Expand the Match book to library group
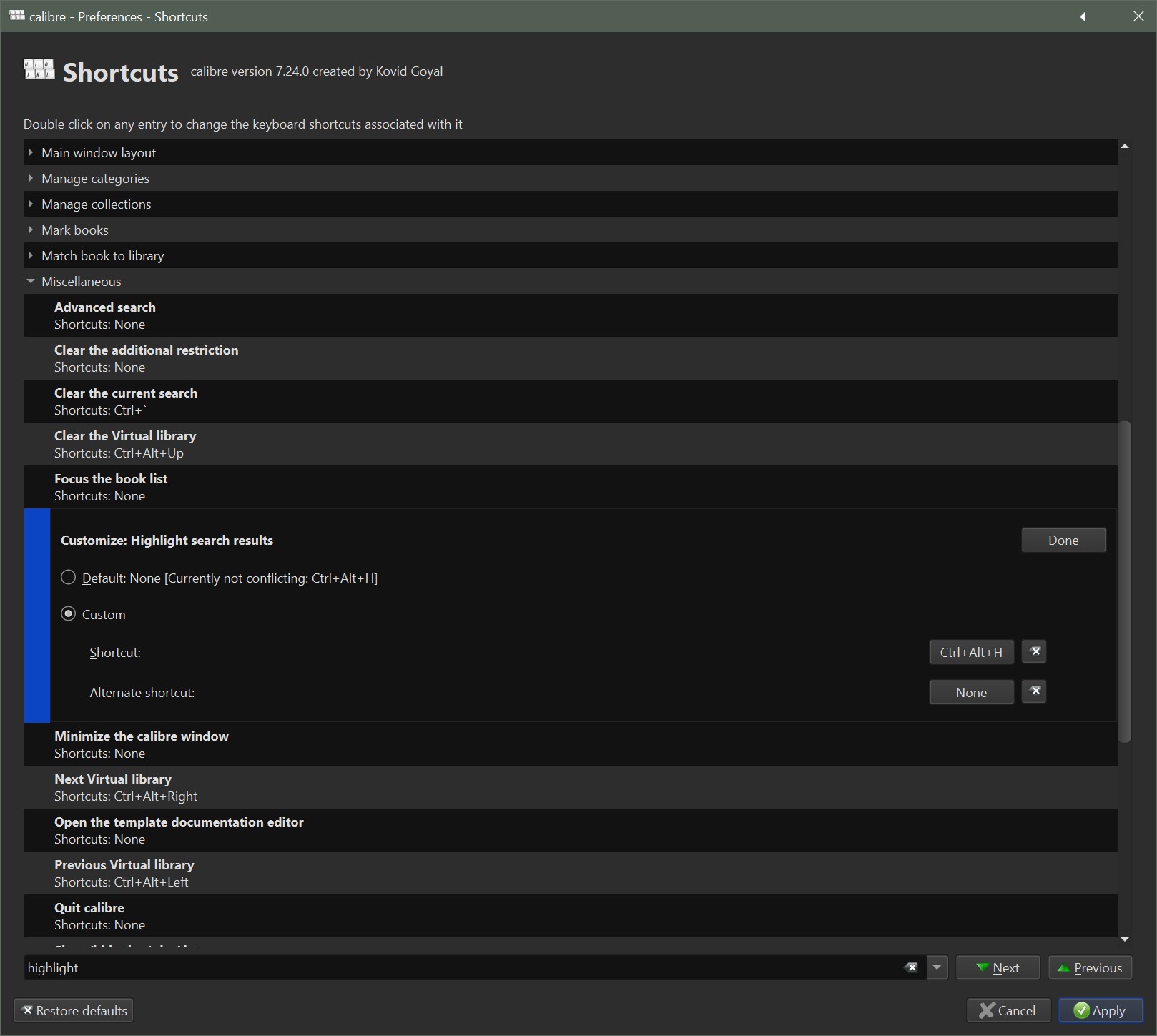The width and height of the screenshot is (1157, 1036). [30, 255]
